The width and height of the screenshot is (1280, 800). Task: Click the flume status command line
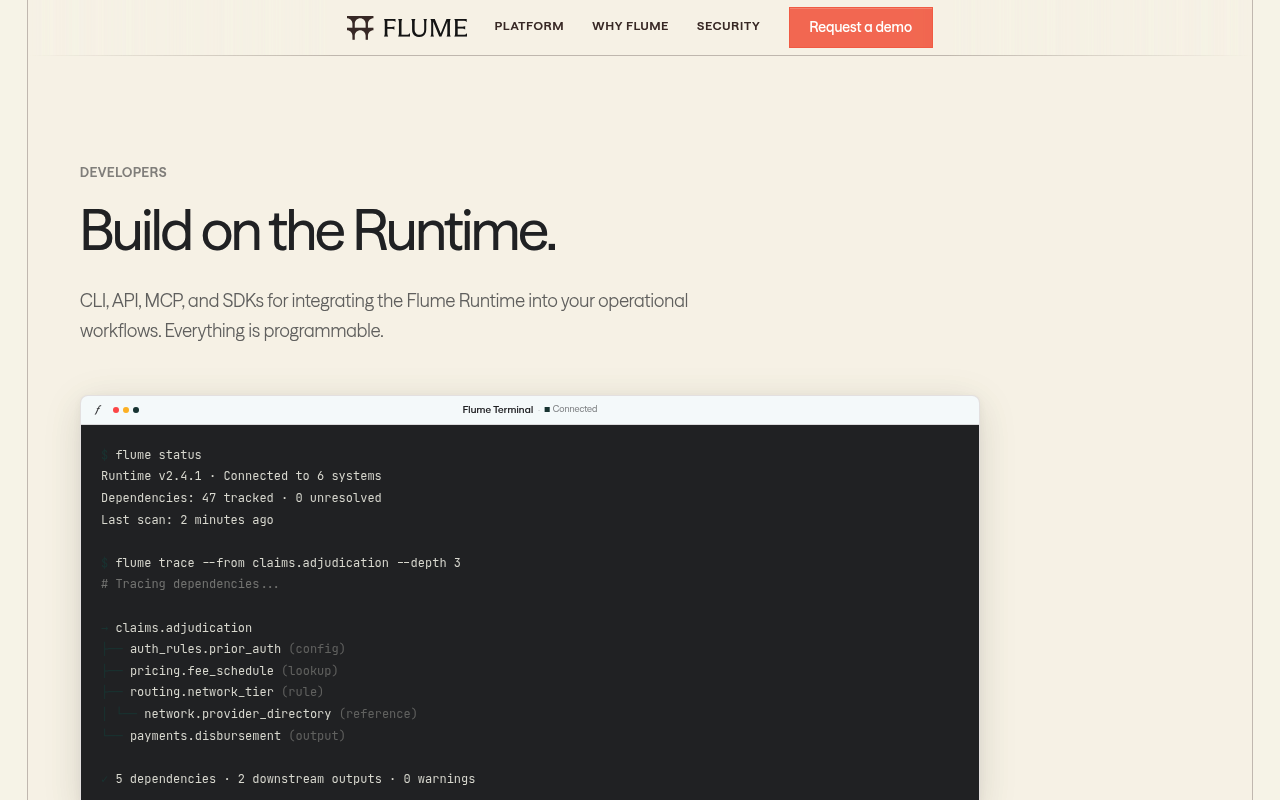coord(151,455)
